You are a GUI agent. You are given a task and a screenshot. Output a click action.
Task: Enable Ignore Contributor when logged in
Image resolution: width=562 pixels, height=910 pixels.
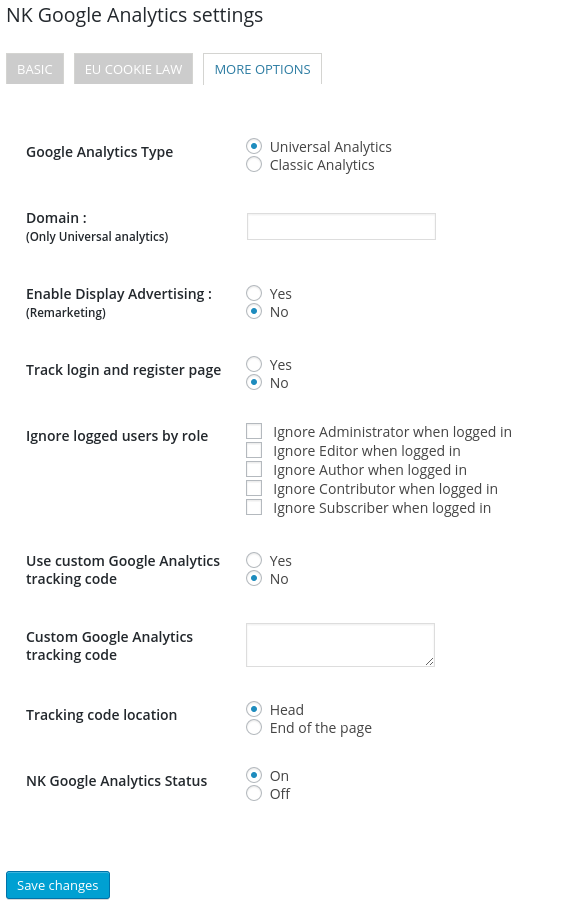tap(254, 488)
